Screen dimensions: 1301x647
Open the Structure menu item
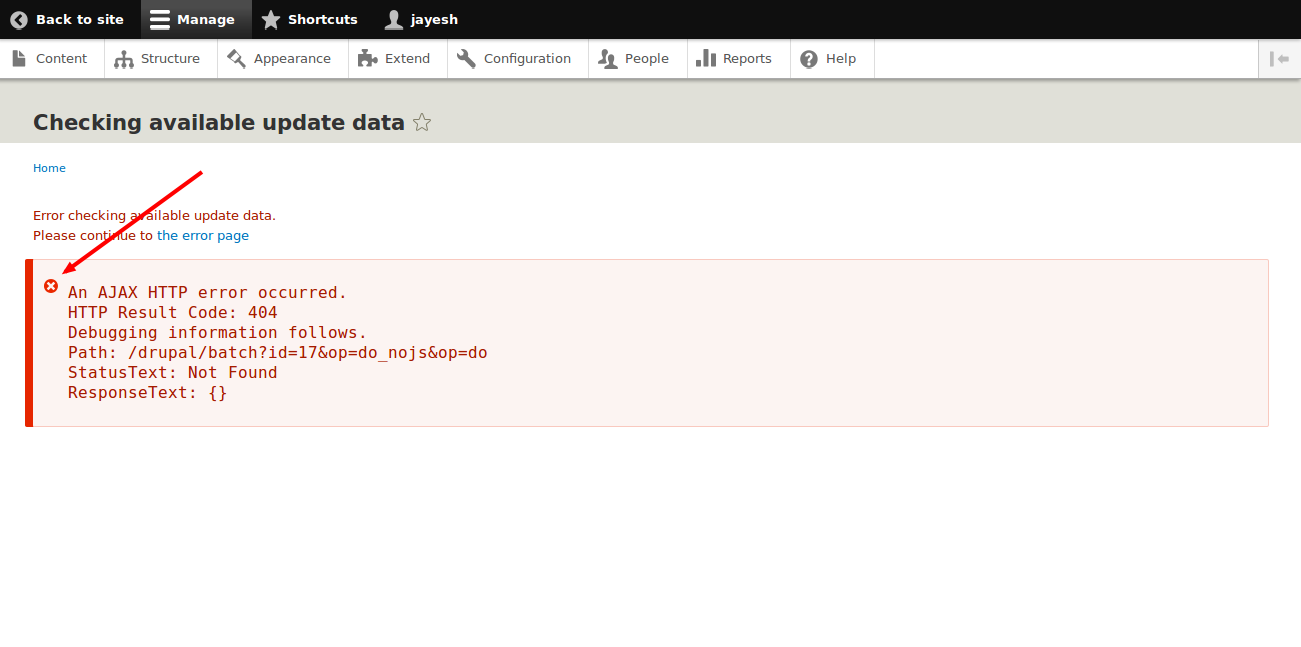point(157,59)
